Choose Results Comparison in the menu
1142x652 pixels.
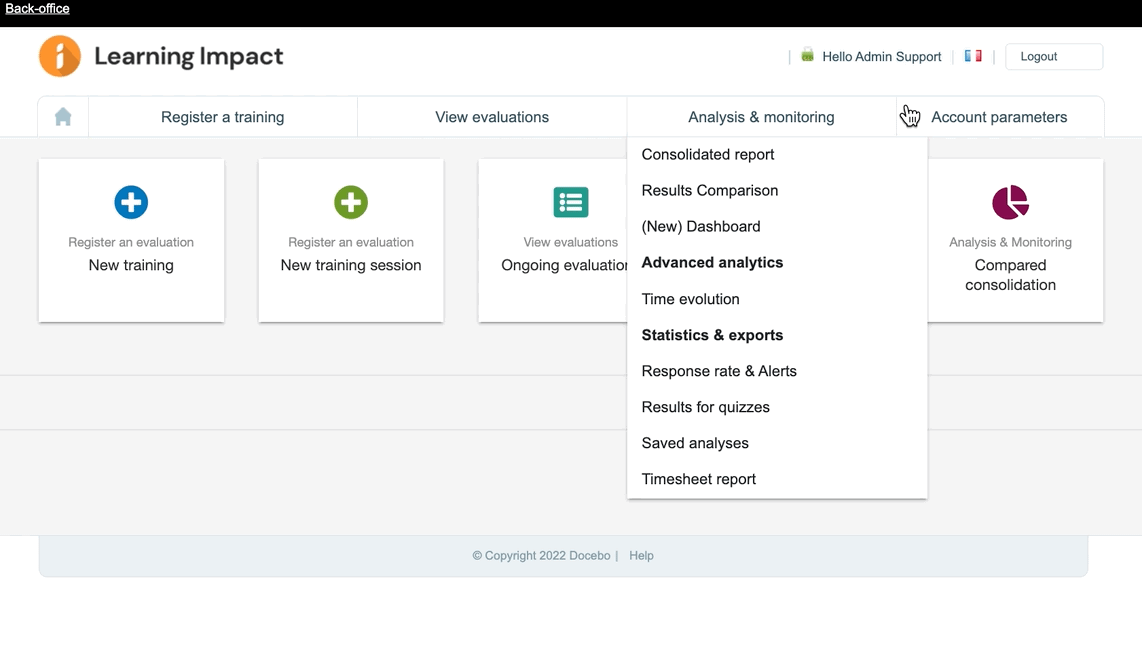coord(710,190)
